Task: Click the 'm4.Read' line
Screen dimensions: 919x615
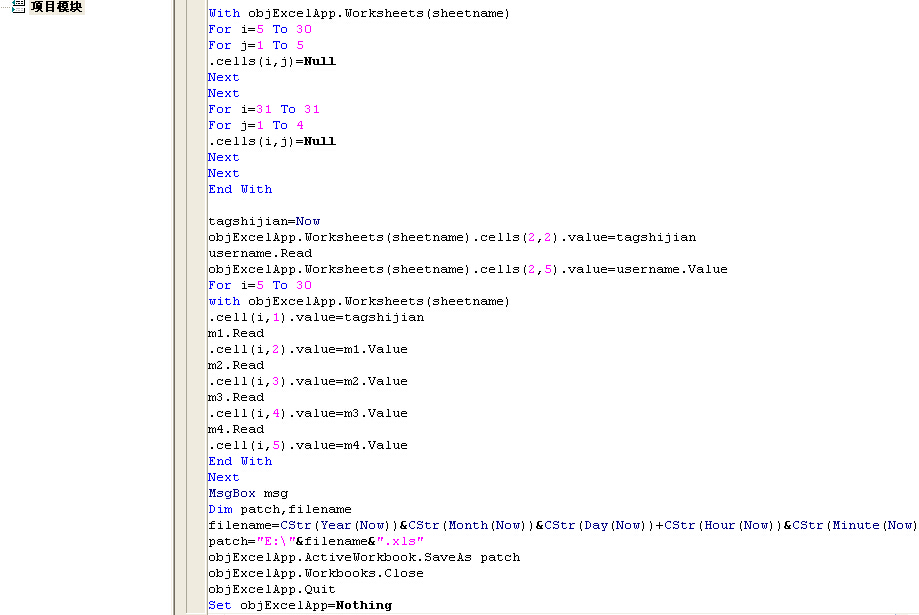Action: tap(236, 429)
